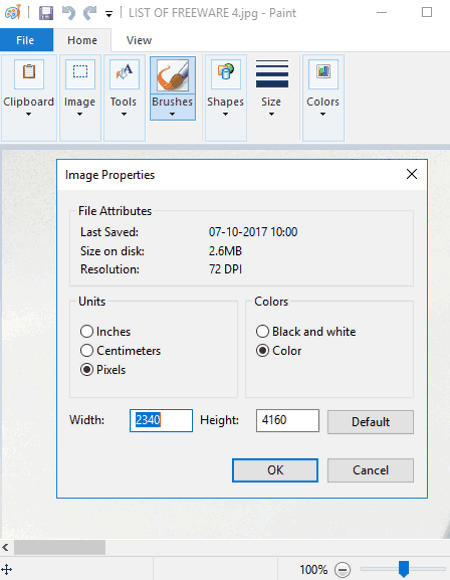Screen dimensions: 450x580
Task: Click the Colors palette icon
Action: click(x=323, y=74)
